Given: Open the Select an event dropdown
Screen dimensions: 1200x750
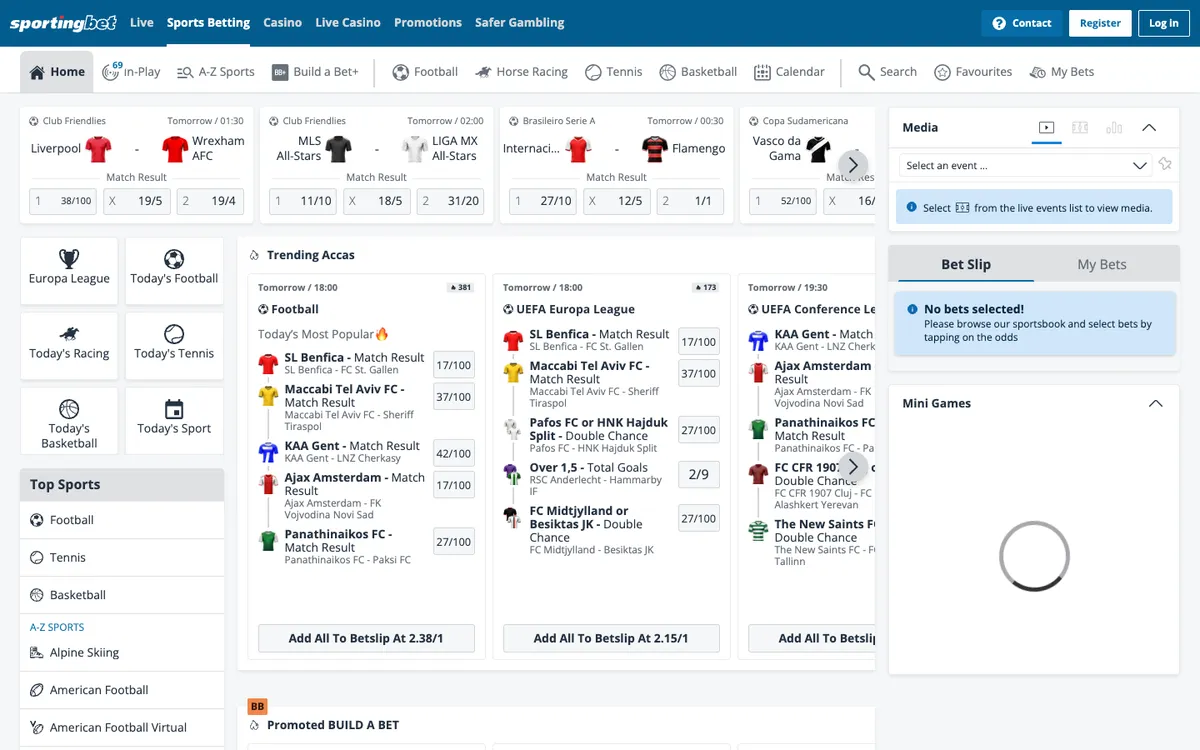Looking at the screenshot, I should pos(1026,165).
